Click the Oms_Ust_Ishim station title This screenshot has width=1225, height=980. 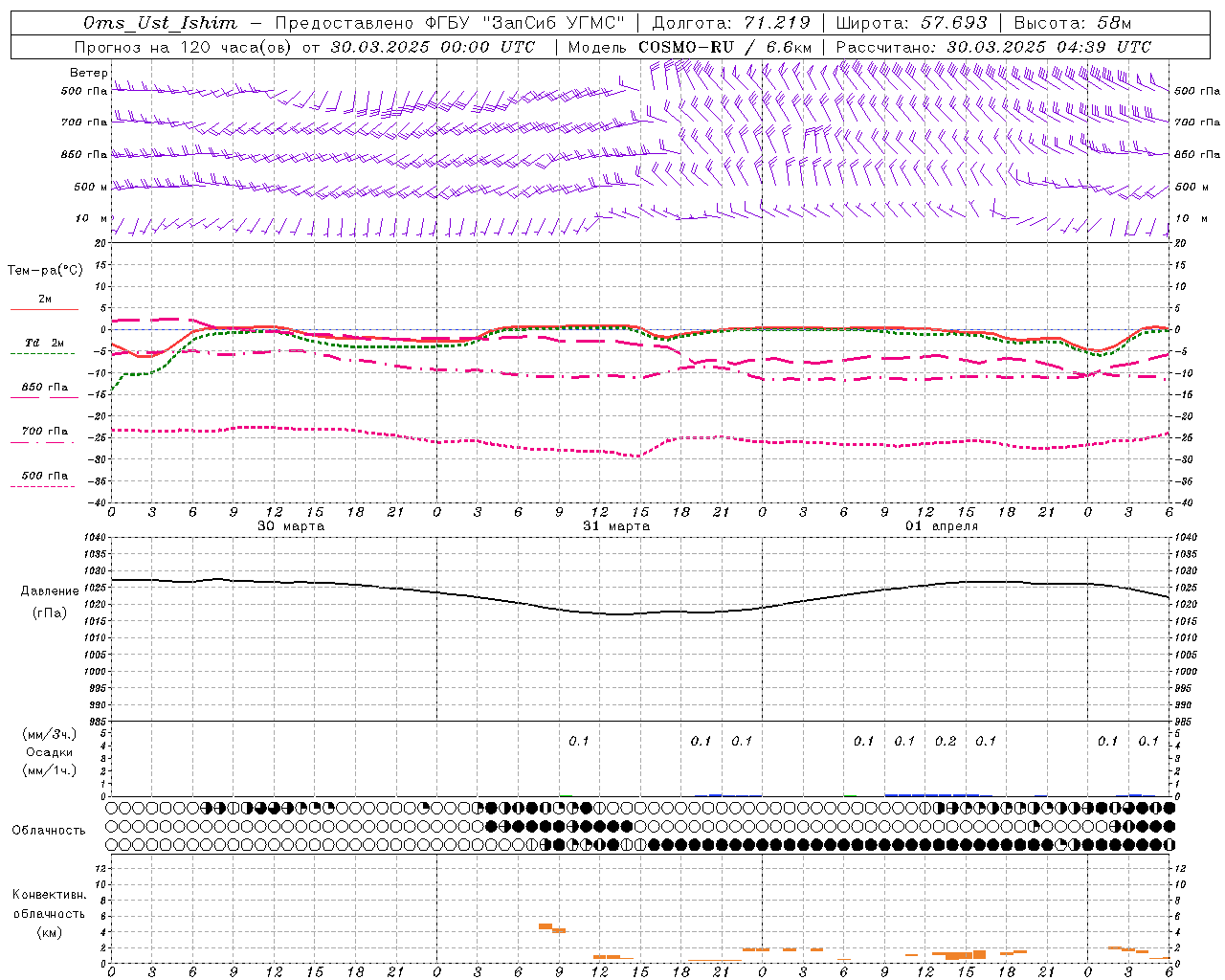coord(160,23)
